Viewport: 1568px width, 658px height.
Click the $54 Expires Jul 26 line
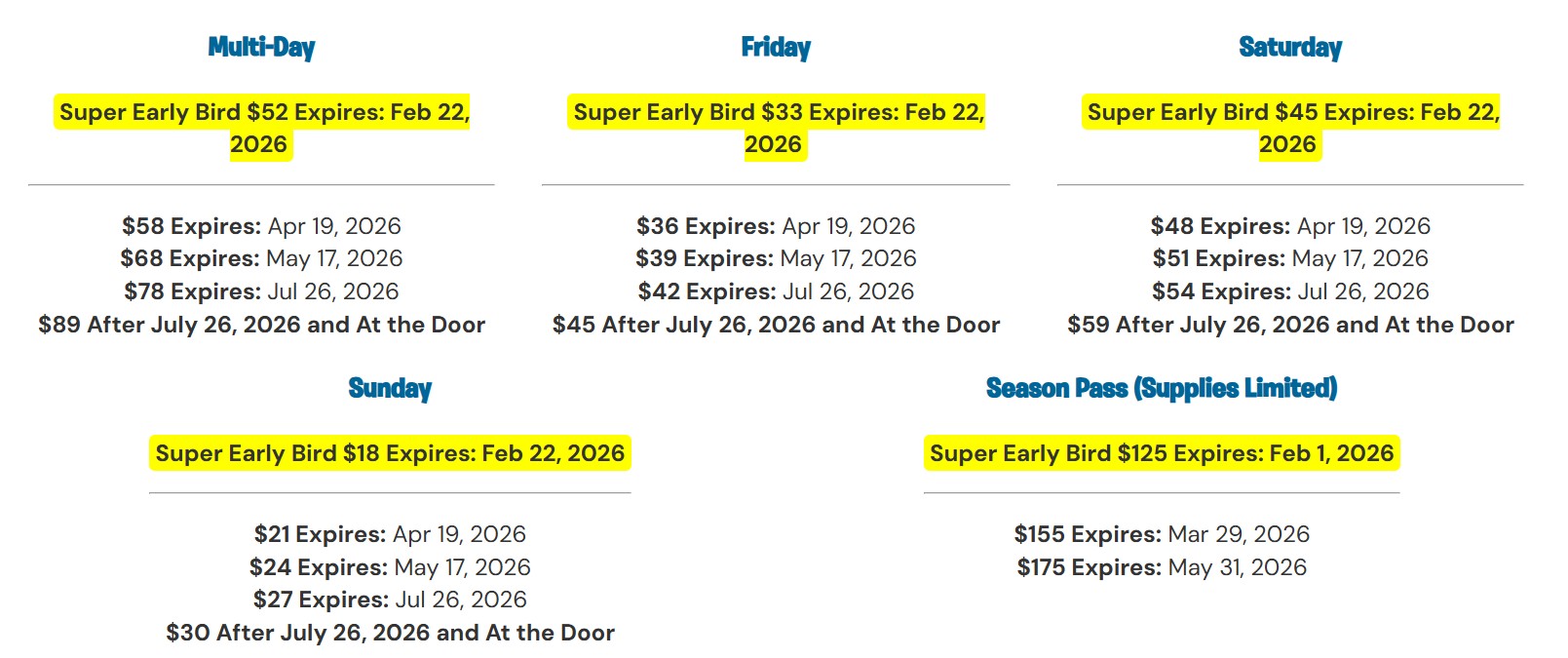(x=1290, y=291)
